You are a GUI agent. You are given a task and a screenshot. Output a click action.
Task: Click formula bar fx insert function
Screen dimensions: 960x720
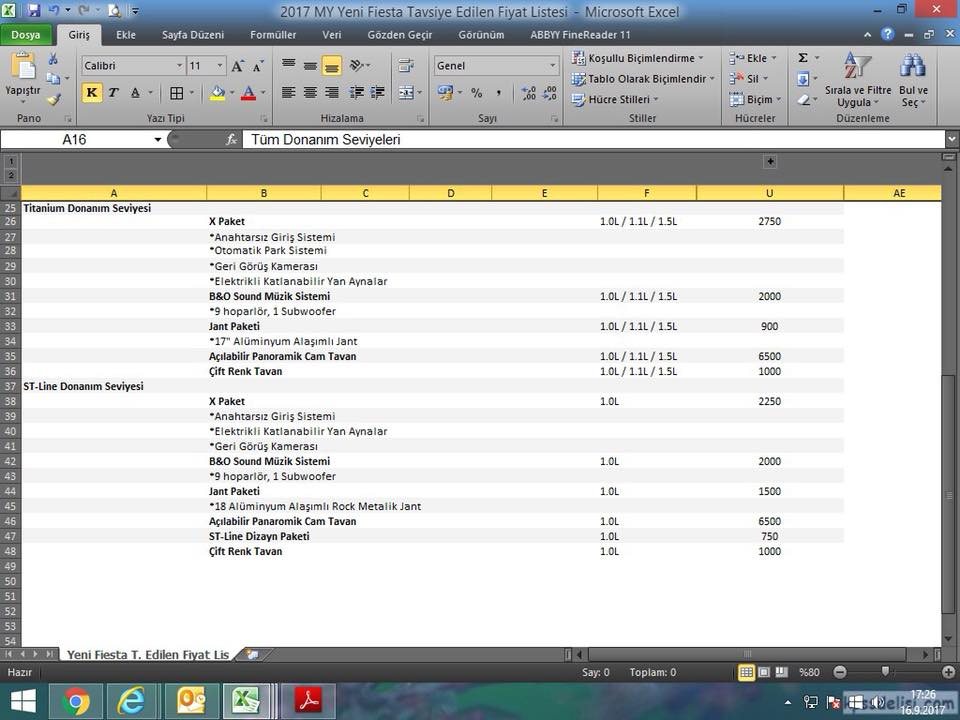click(x=231, y=140)
